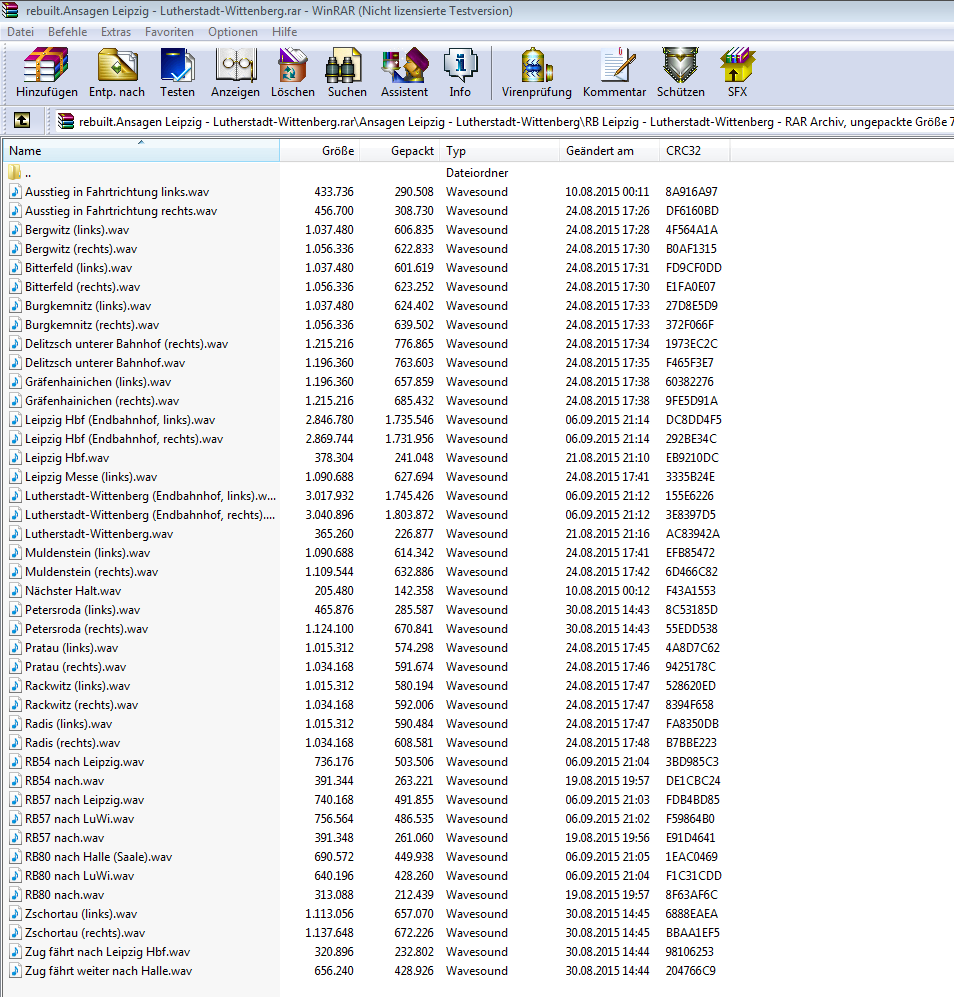This screenshot has height=997, width=954.
Task: Sort by the CRC32 column header
Action: coord(695,151)
